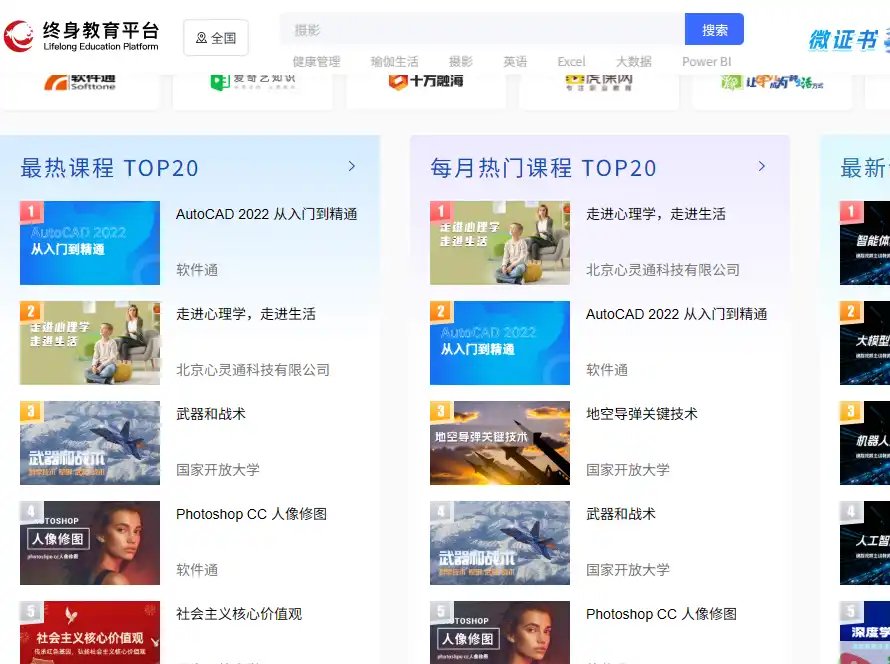Open Photoshop CC thumbnail in 每月热门课程 list
The image size is (890, 664).
[499, 632]
